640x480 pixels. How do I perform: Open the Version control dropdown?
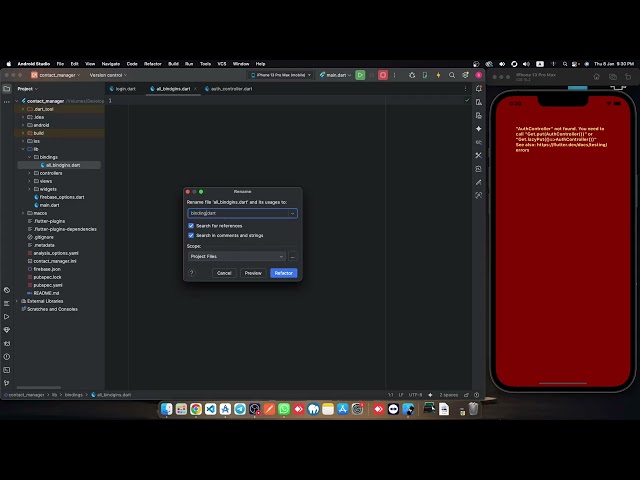[x=108, y=75]
